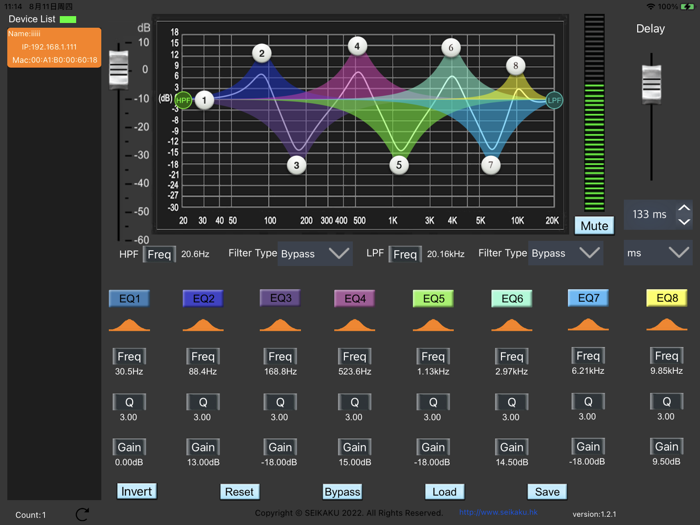Select EQ node 5 on the graph
This screenshot has width=700, height=525.
(399, 165)
